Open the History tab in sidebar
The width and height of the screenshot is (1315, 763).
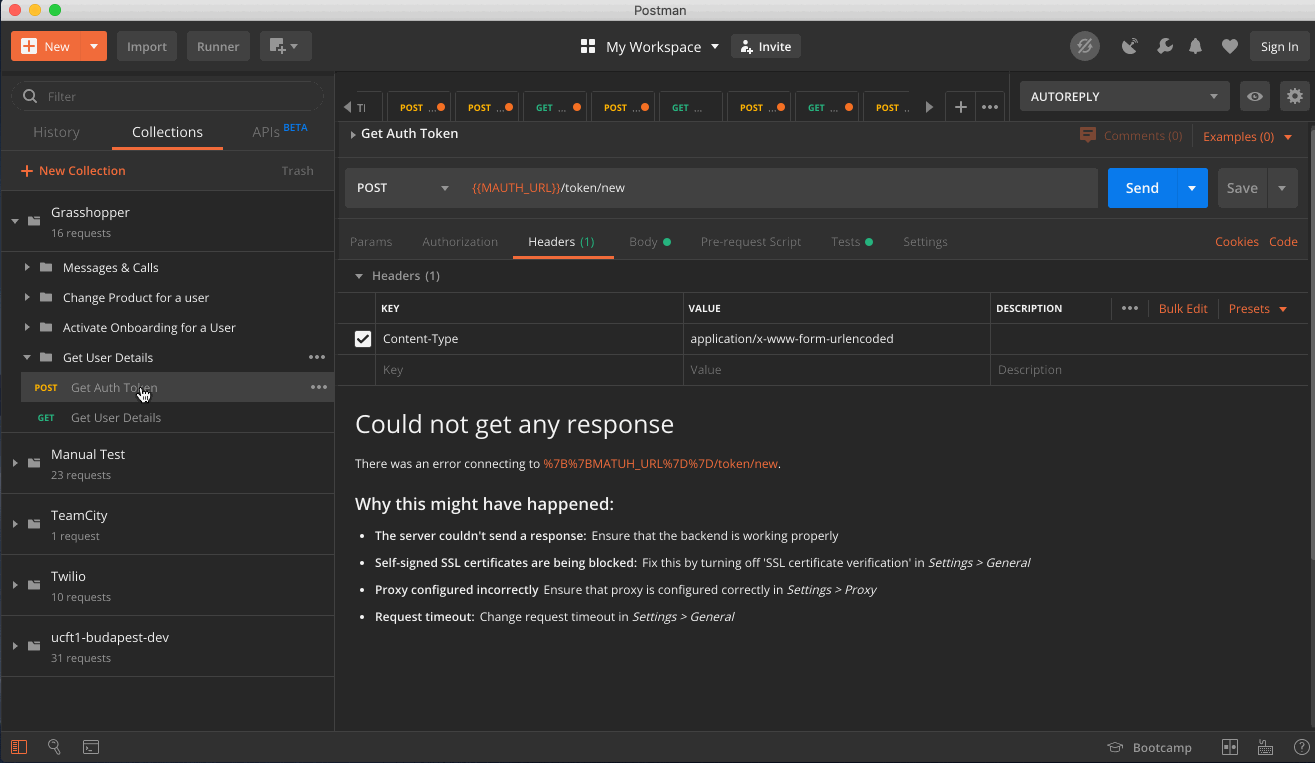[56, 131]
